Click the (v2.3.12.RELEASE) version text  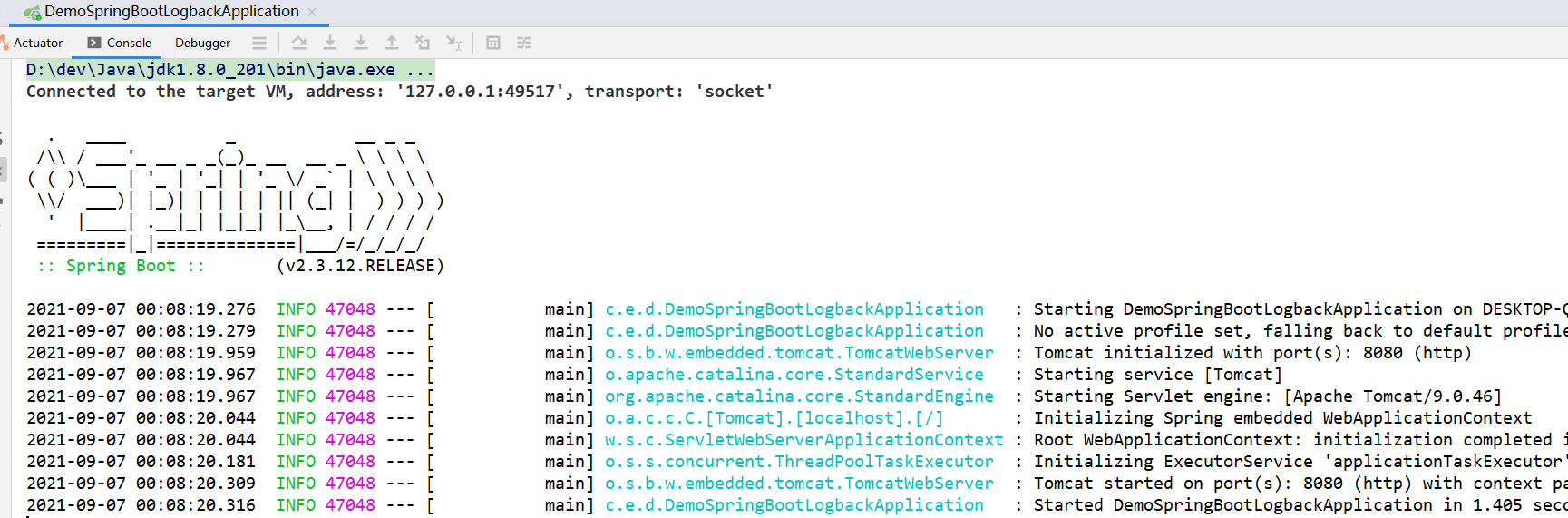click(360, 266)
